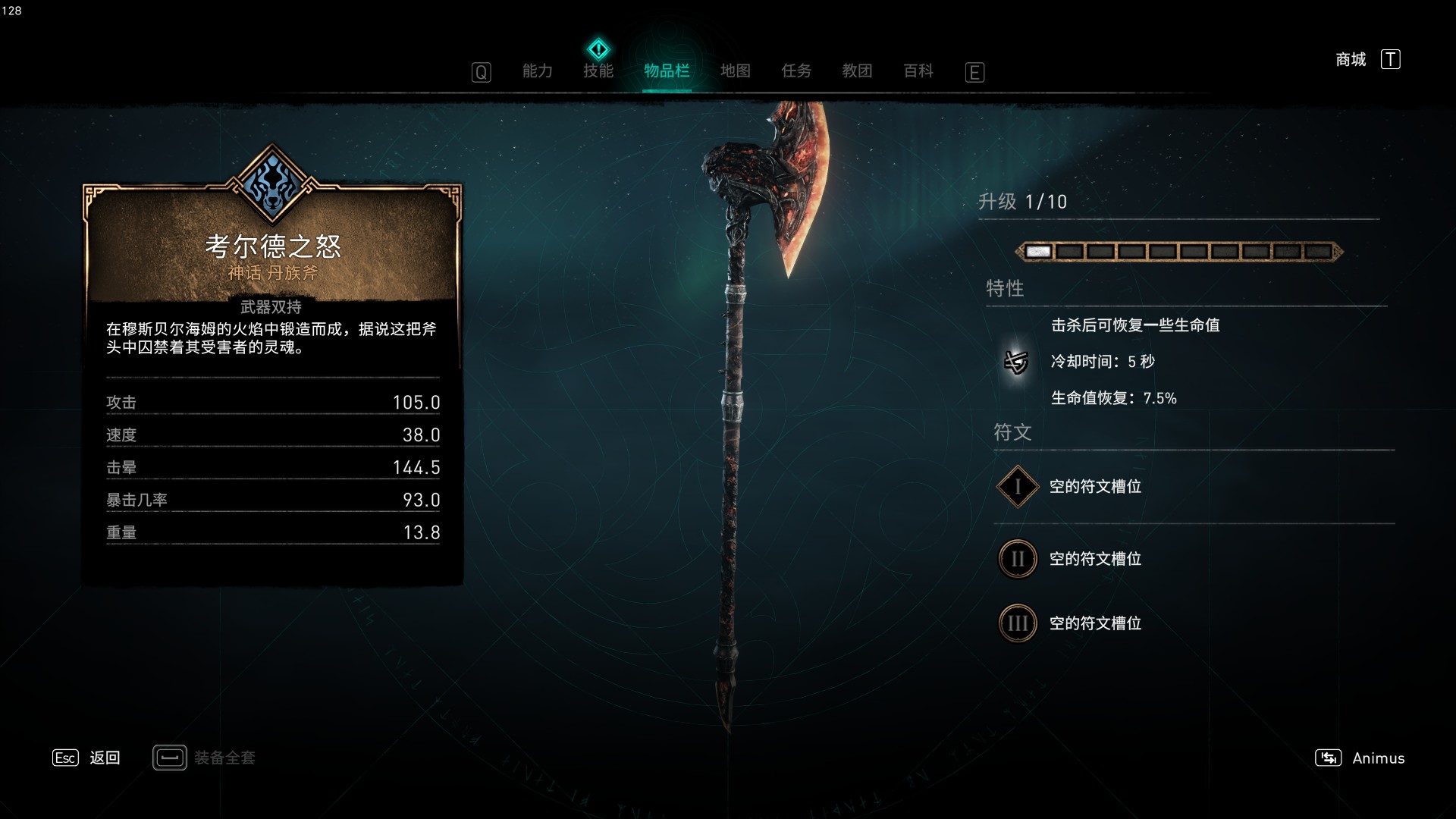Image resolution: width=1456 pixels, height=819 pixels.
Task: Open the 能力 tab
Action: (538, 71)
